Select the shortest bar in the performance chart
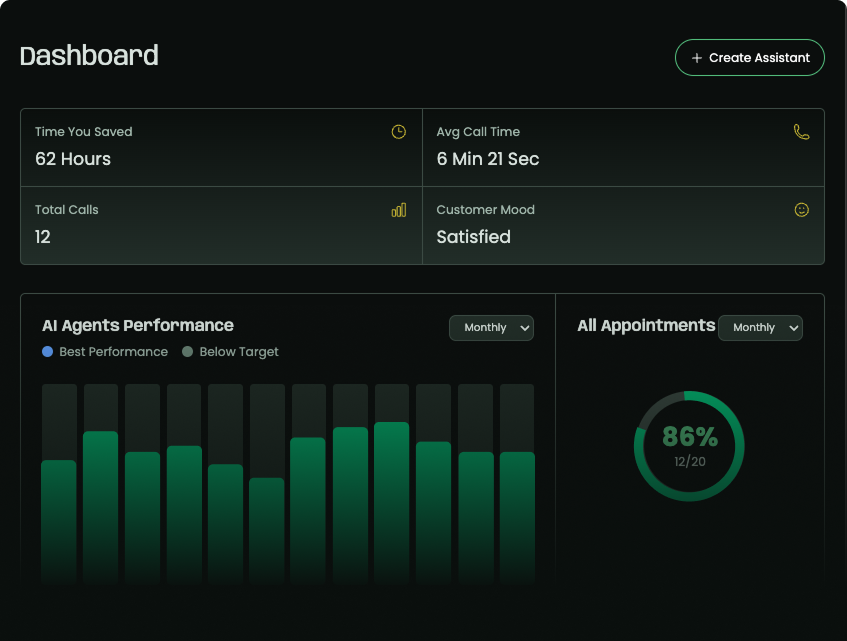This screenshot has width=847, height=641. click(266, 528)
